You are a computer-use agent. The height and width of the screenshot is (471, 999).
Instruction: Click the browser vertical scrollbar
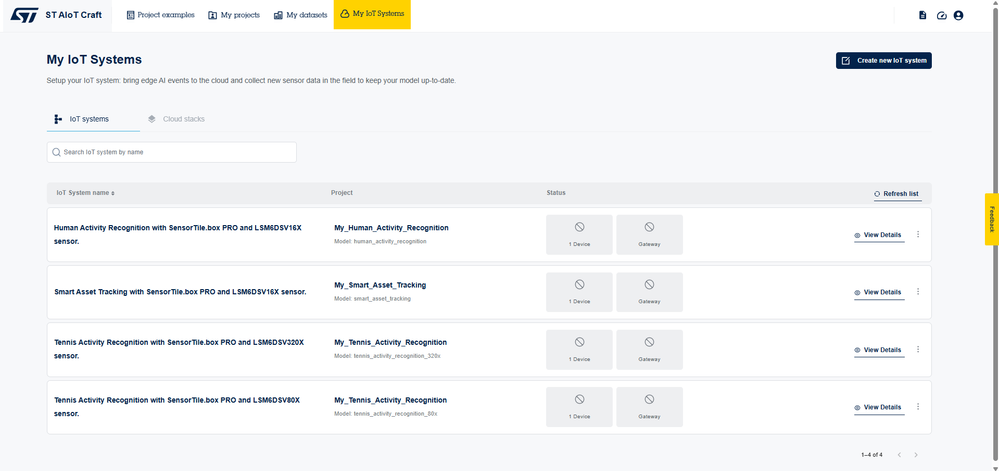[995, 235]
